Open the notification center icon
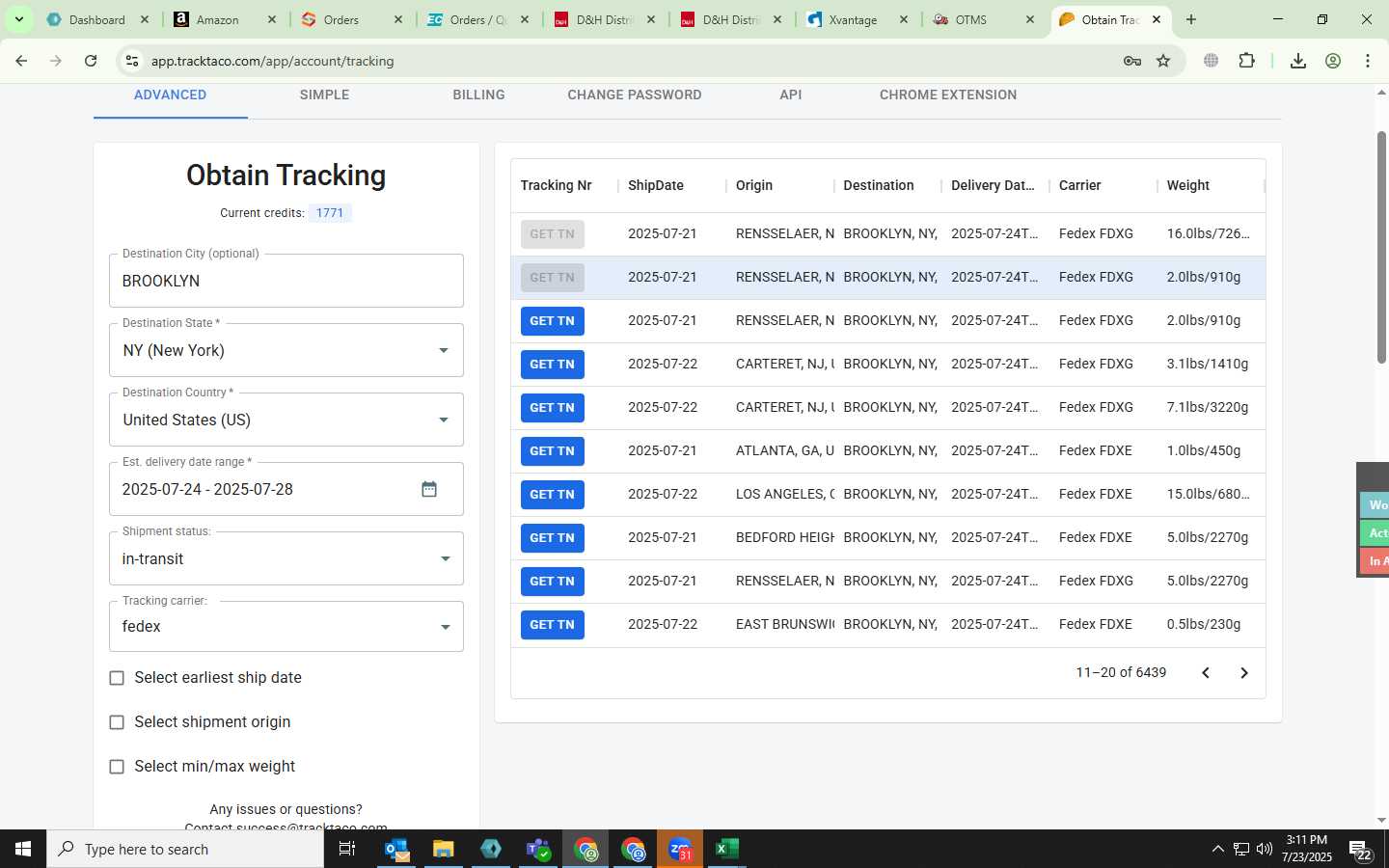This screenshot has height=868, width=1389. [1361, 850]
